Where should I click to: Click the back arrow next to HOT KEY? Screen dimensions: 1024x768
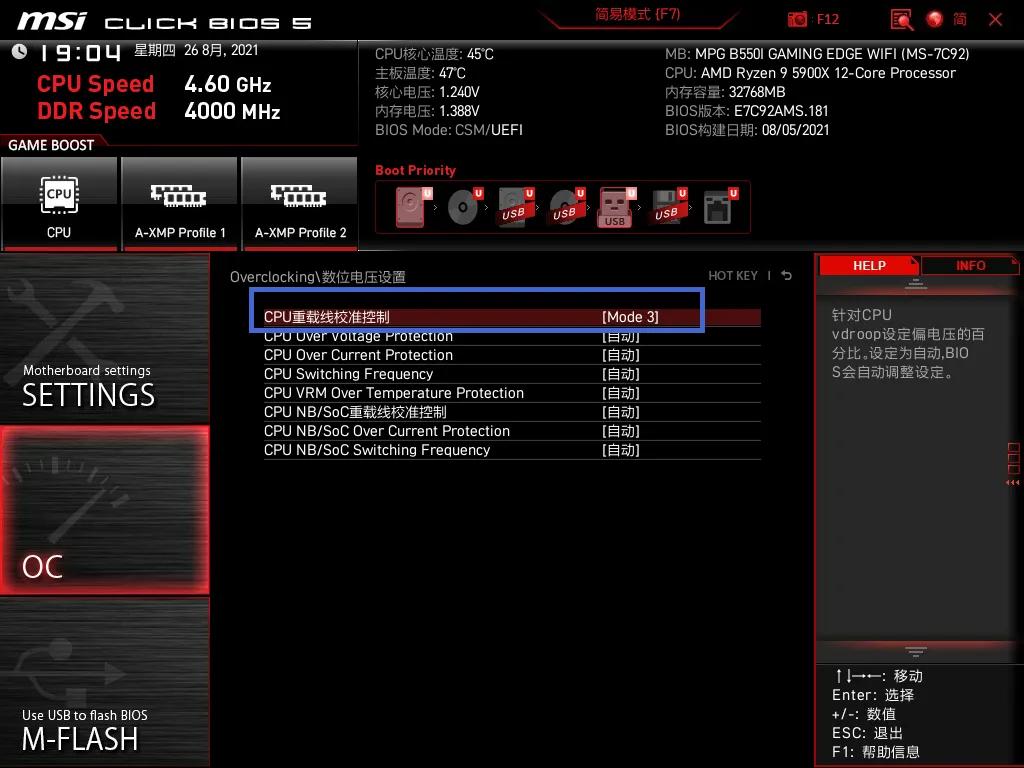tap(786, 276)
